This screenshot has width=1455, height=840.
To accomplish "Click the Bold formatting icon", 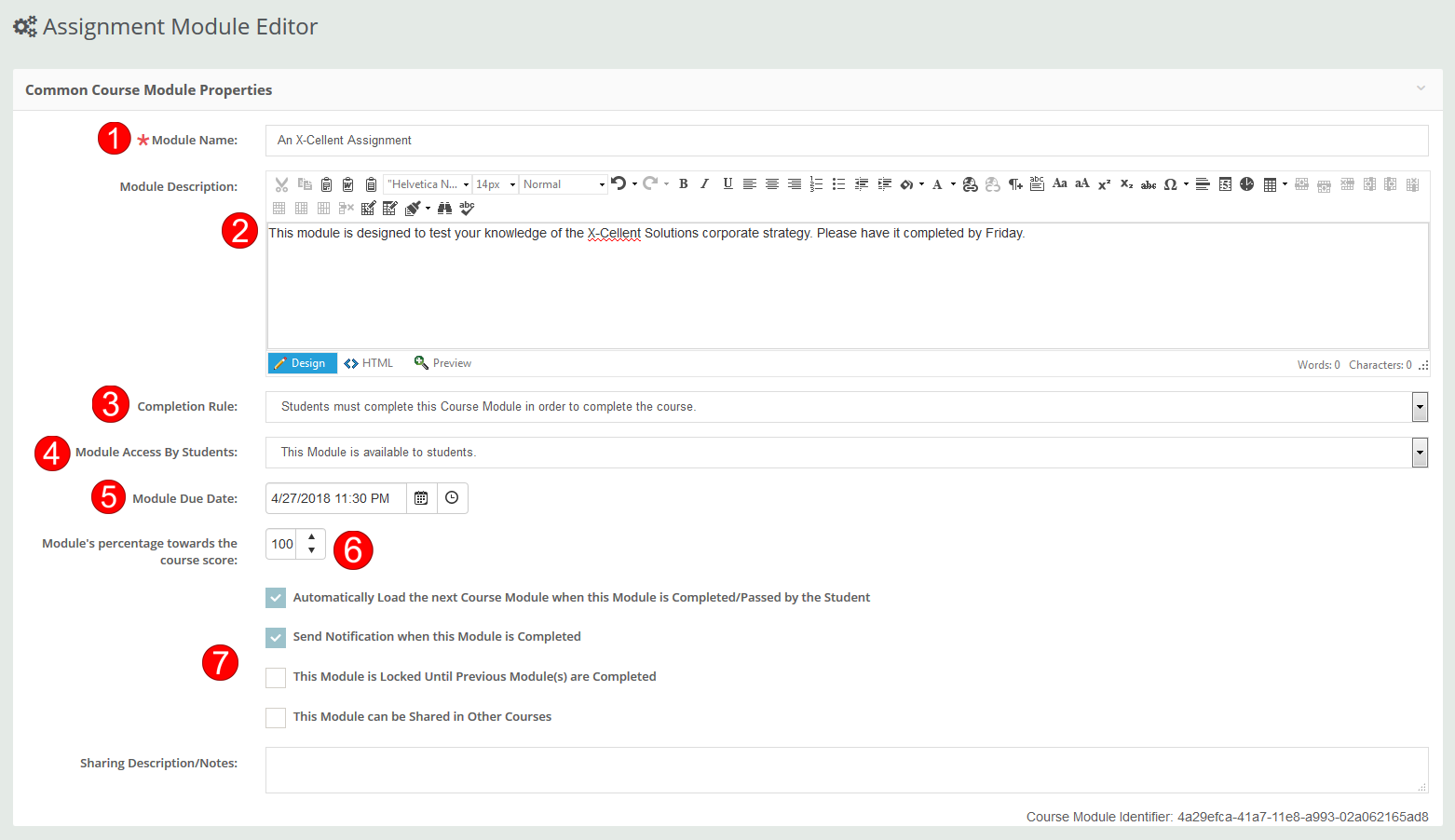I will click(x=683, y=183).
